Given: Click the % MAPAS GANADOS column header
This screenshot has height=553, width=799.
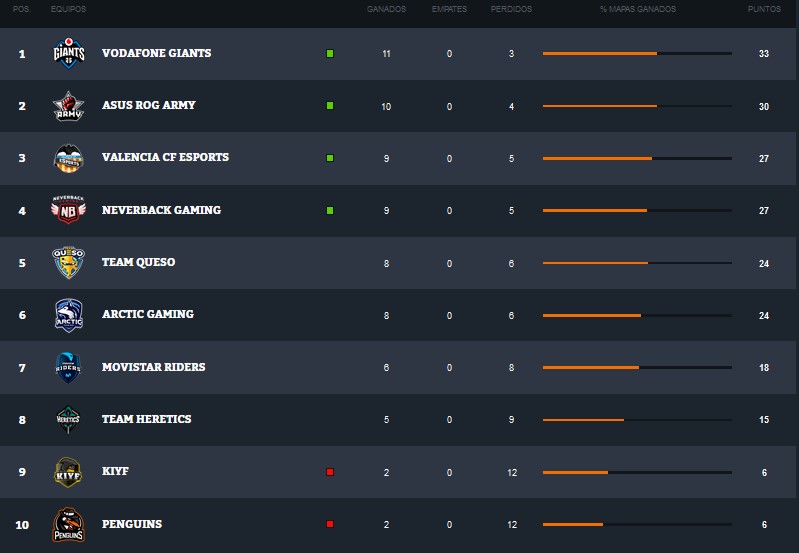Looking at the screenshot, I should pyautogui.click(x=638, y=9).
